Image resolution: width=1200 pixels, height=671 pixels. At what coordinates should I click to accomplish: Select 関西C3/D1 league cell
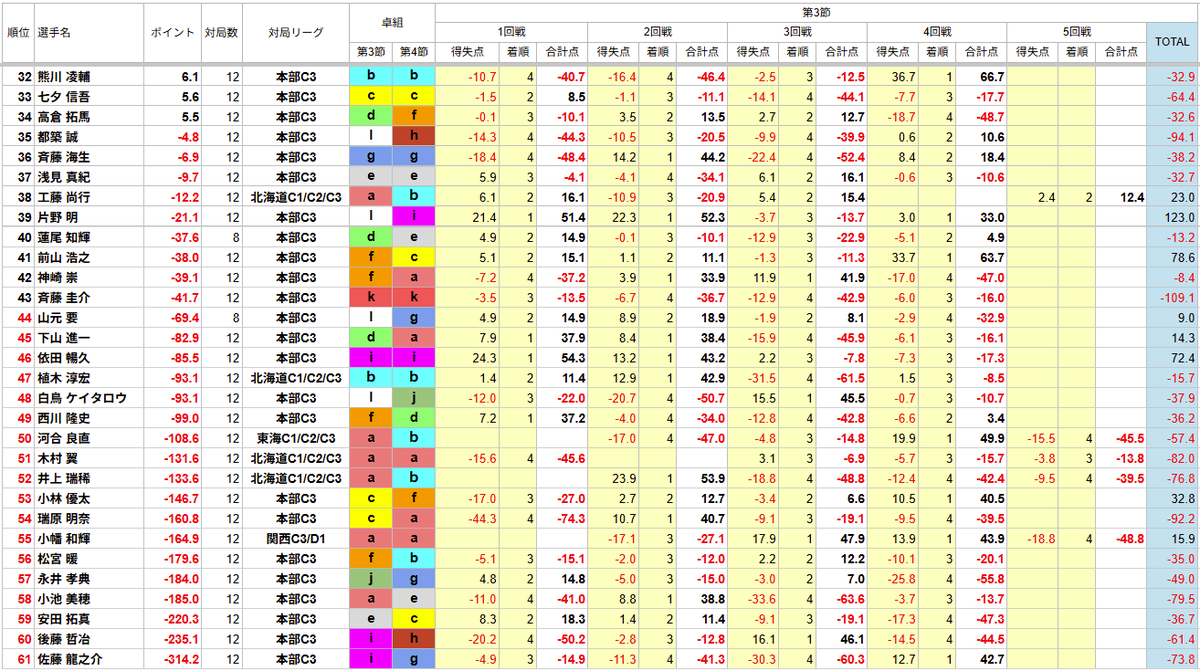[296, 538]
